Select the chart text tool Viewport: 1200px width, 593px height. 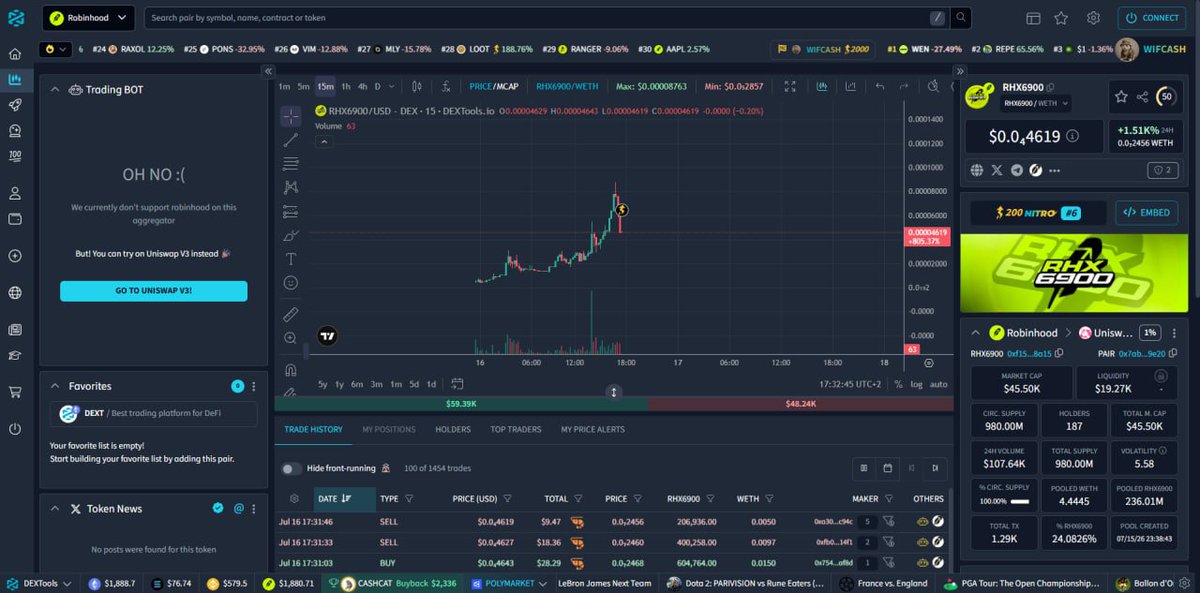[x=291, y=259]
